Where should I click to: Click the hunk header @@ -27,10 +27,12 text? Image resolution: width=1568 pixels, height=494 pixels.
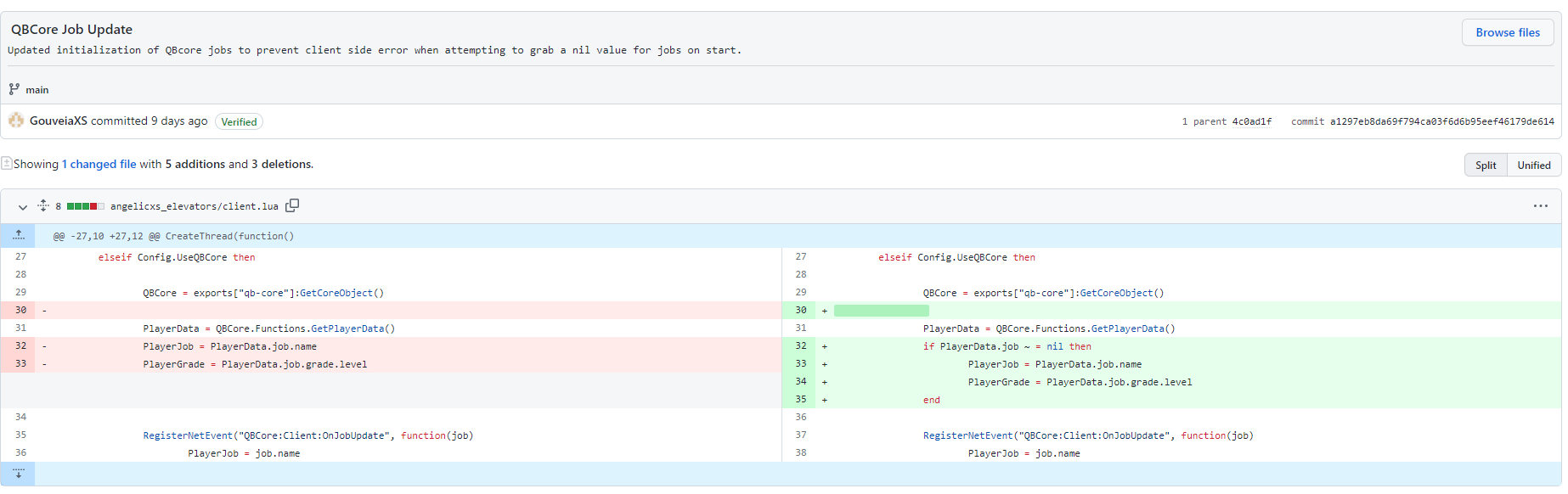[173, 236]
